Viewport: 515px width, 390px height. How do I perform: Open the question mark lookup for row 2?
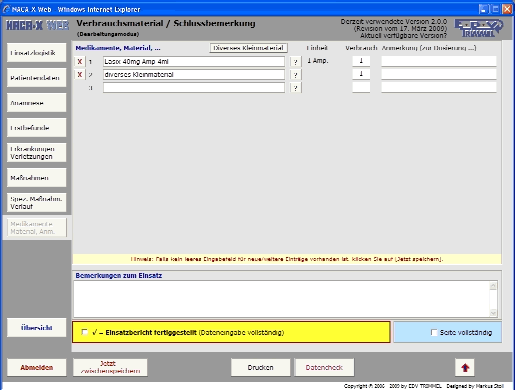295,75
